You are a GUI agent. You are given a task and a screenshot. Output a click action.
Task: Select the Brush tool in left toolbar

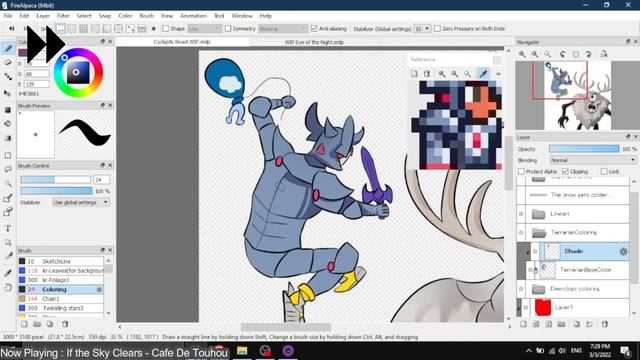point(8,49)
